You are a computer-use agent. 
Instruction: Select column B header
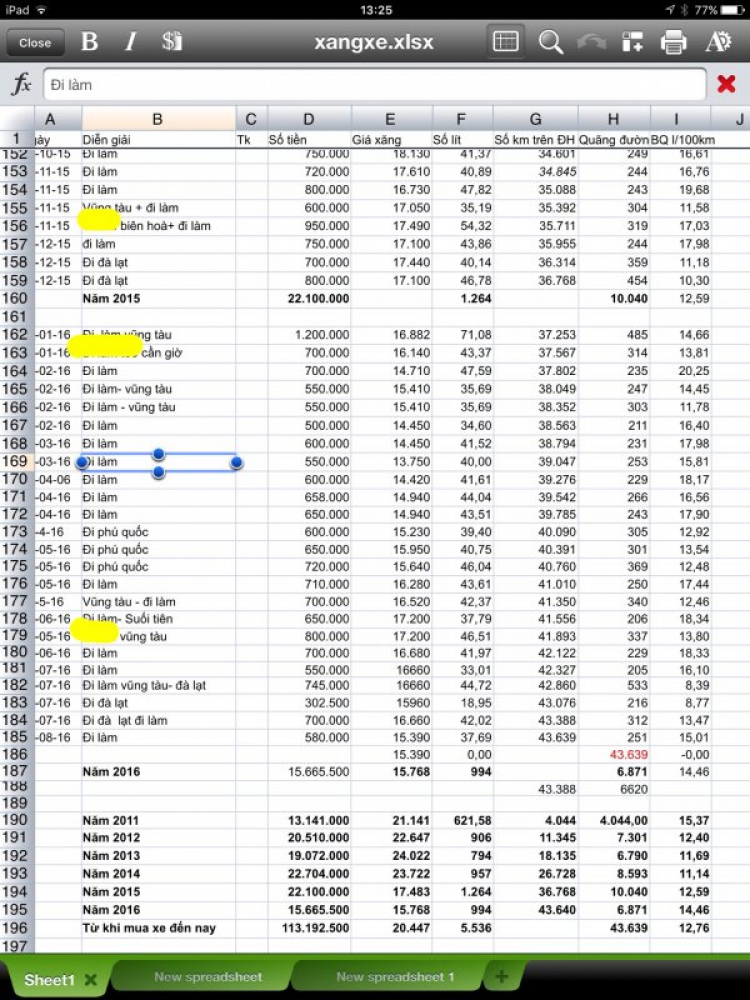coord(158,119)
